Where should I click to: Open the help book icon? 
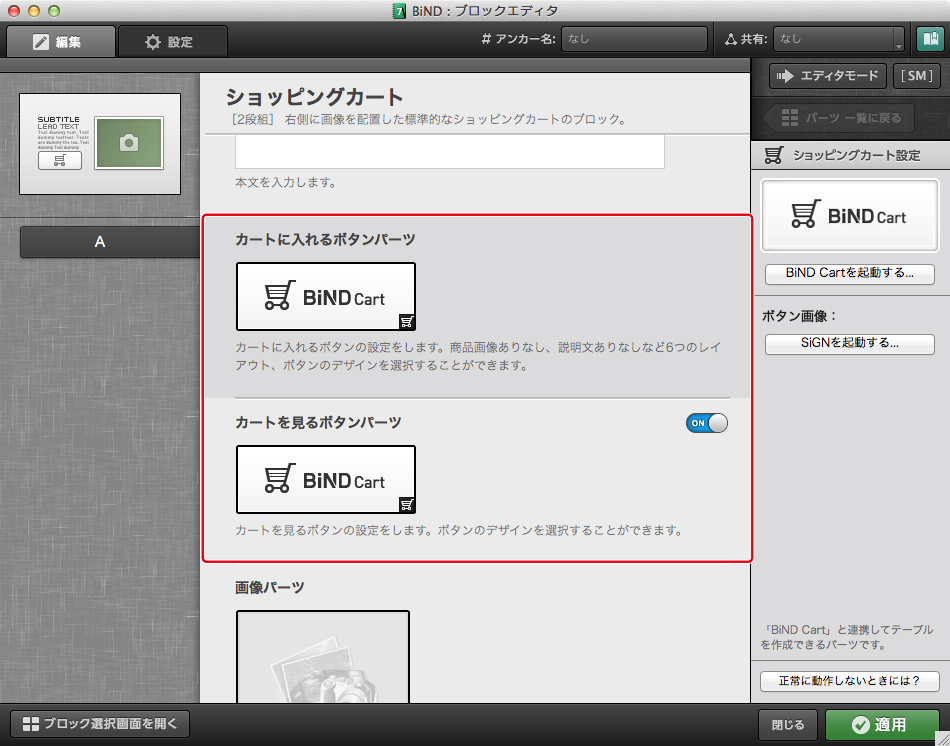(x=930, y=39)
